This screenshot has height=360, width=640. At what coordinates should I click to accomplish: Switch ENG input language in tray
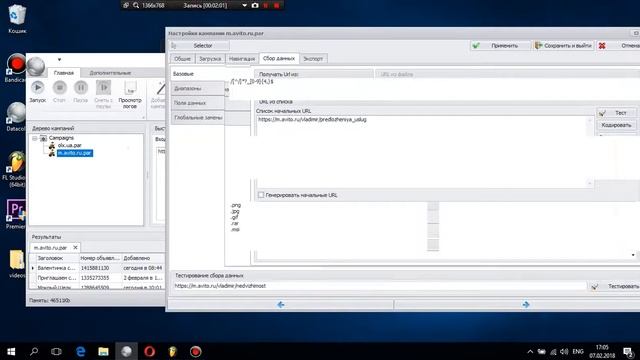pyautogui.click(x=578, y=351)
